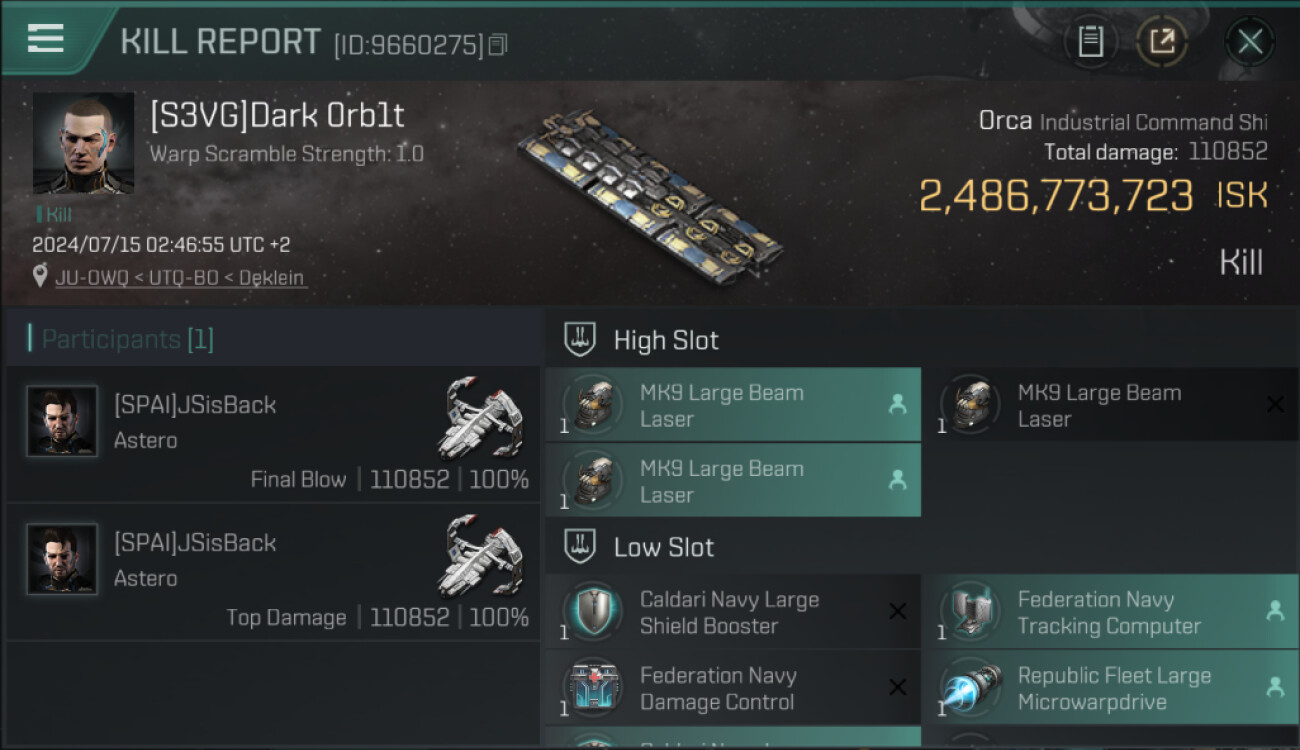The image size is (1300, 750).
Task: Open the hamburger menu
Action: (x=46, y=38)
